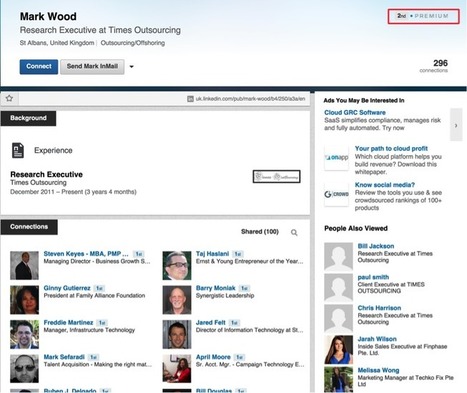Open Jarah Wilson profile link
The height and width of the screenshot is (393, 467).
377,339
